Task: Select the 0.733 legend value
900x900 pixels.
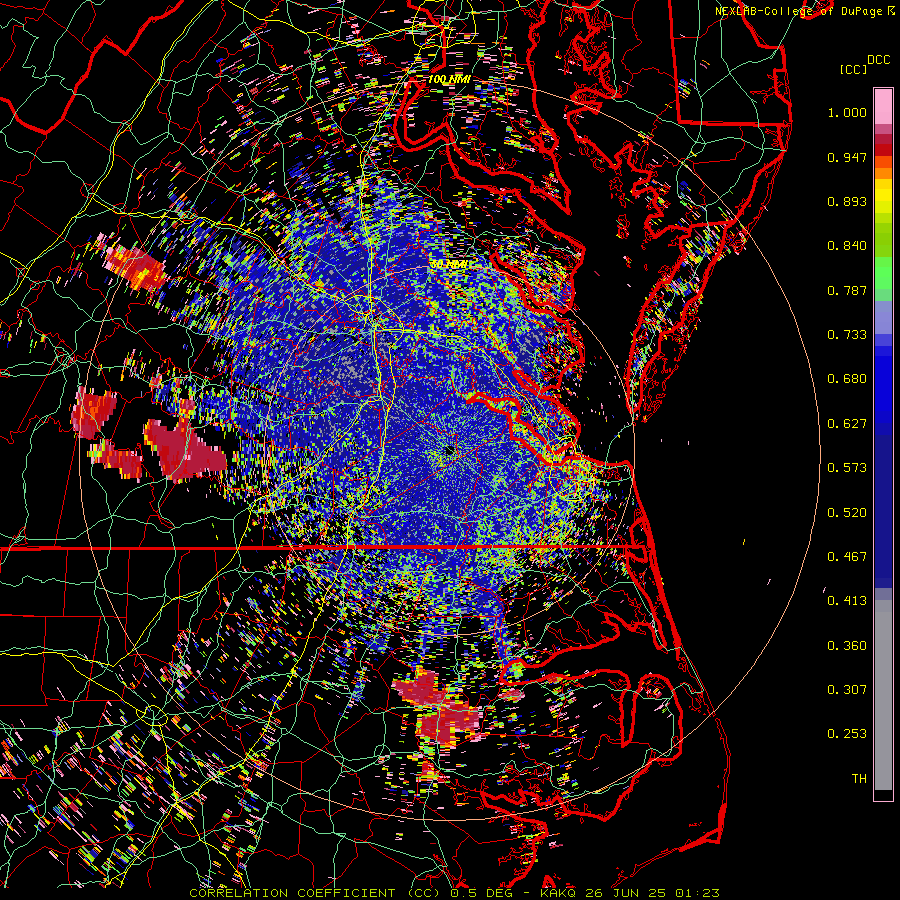Action: point(847,335)
